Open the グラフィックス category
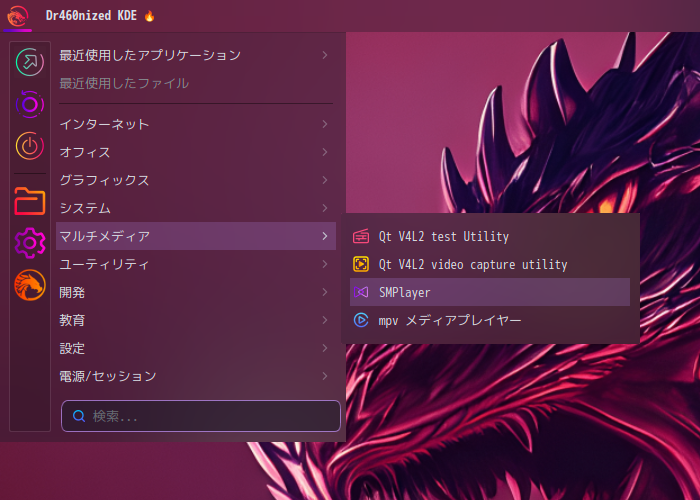Image resolution: width=700 pixels, height=500 pixels. pos(196,180)
